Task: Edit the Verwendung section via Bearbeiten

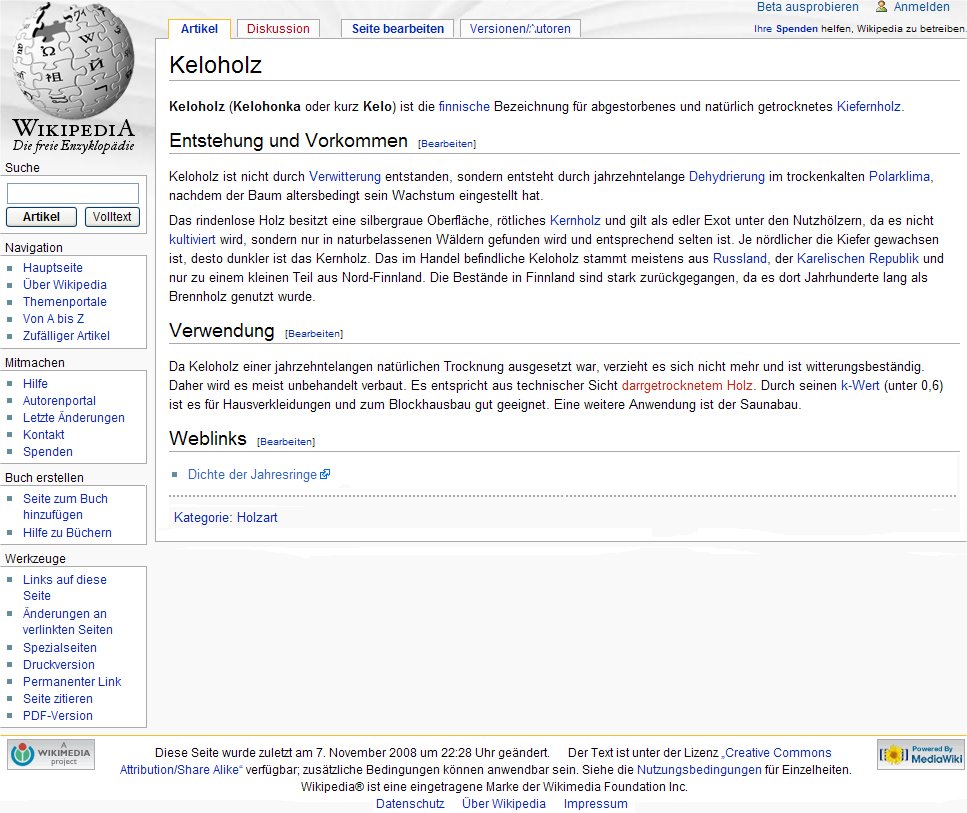Action: pos(314,334)
